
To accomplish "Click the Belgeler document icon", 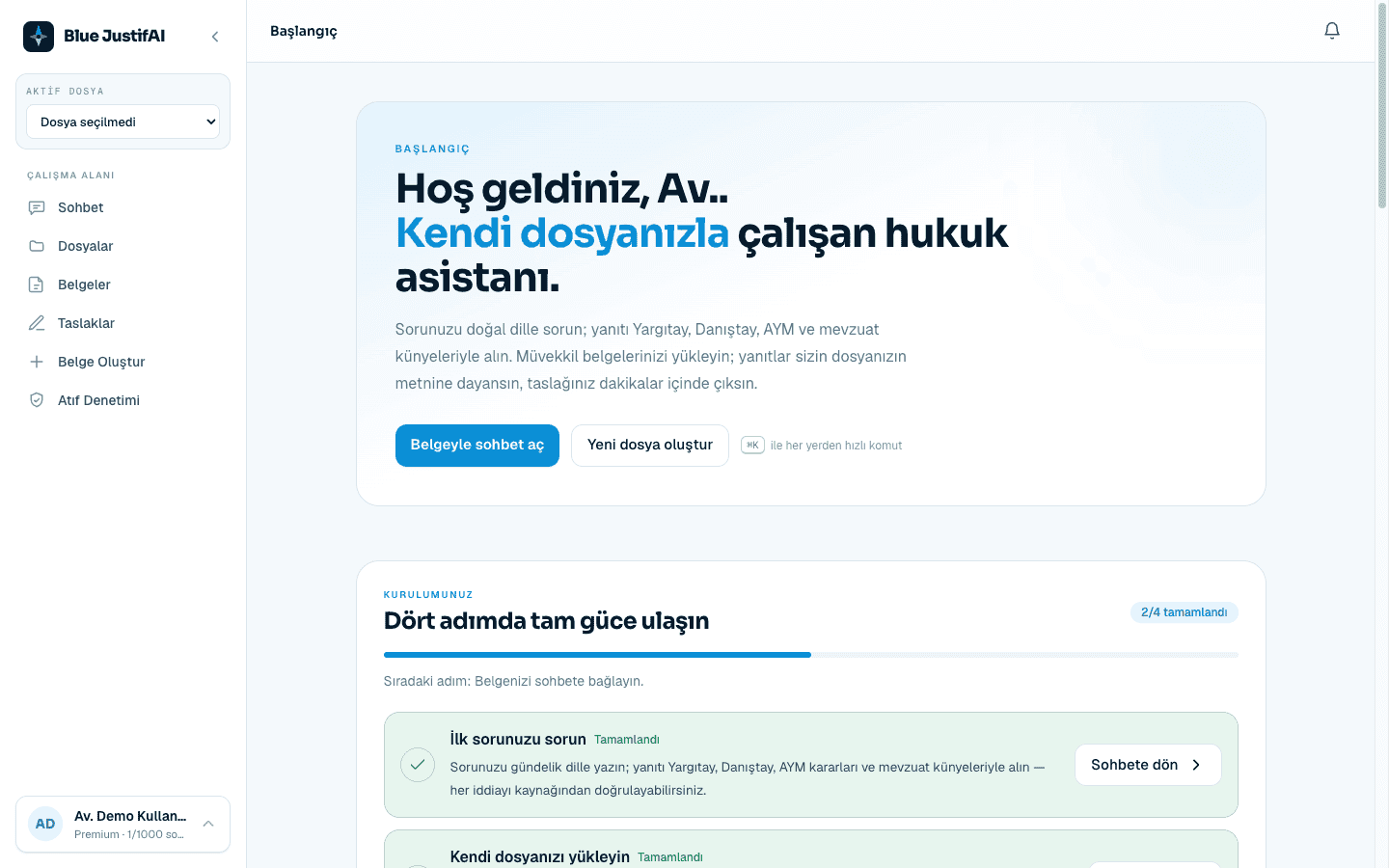I will pyautogui.click(x=37, y=285).
